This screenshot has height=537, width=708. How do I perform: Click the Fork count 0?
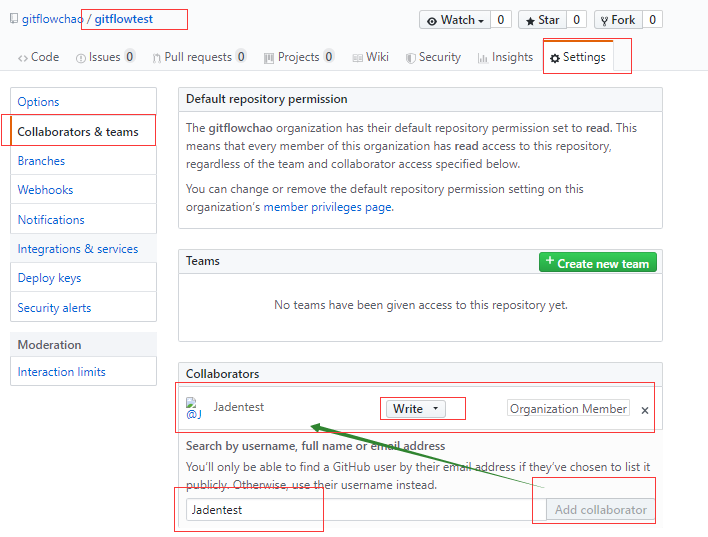click(x=652, y=20)
